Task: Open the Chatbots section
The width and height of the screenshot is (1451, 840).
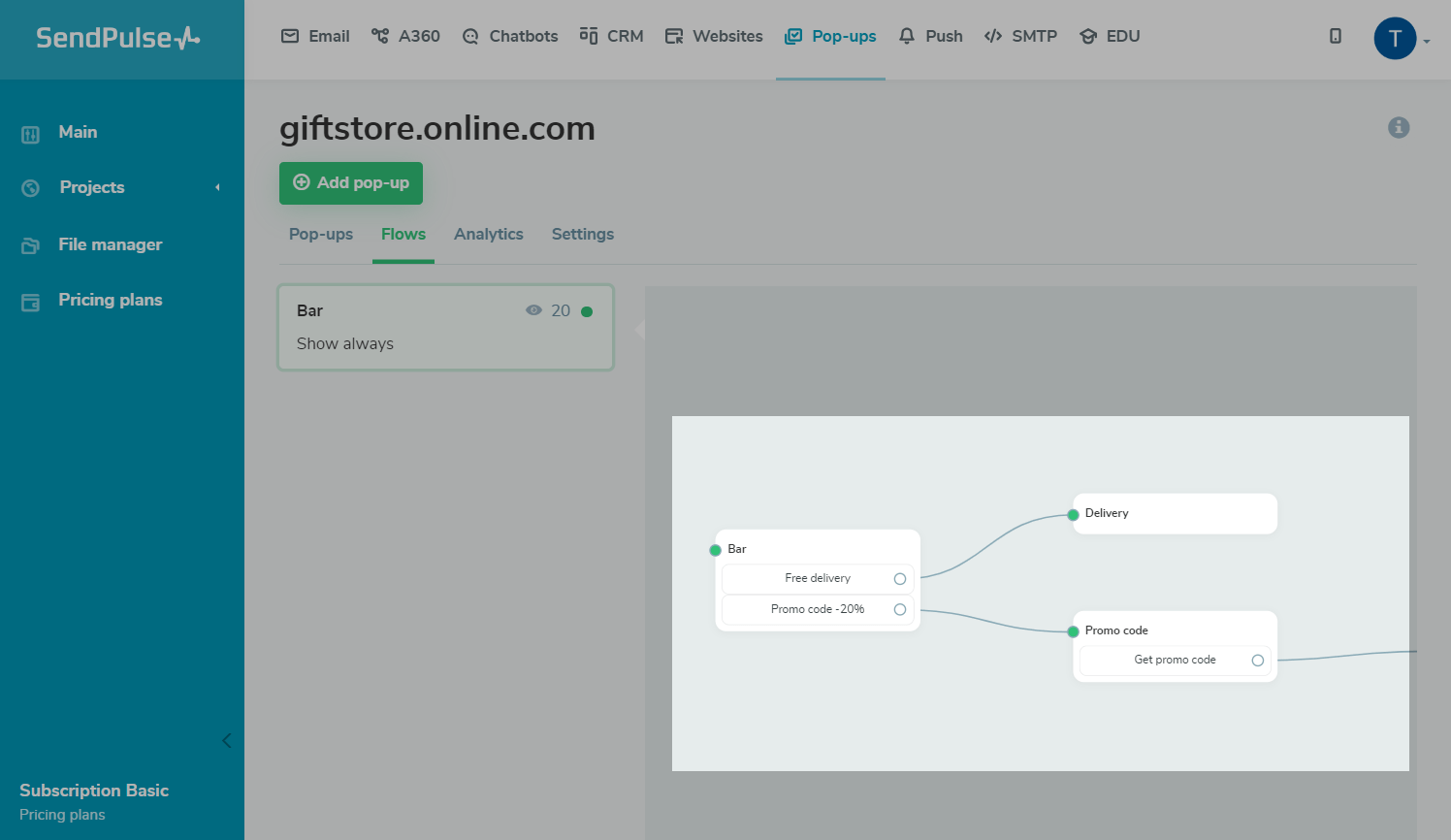Action: click(x=510, y=36)
